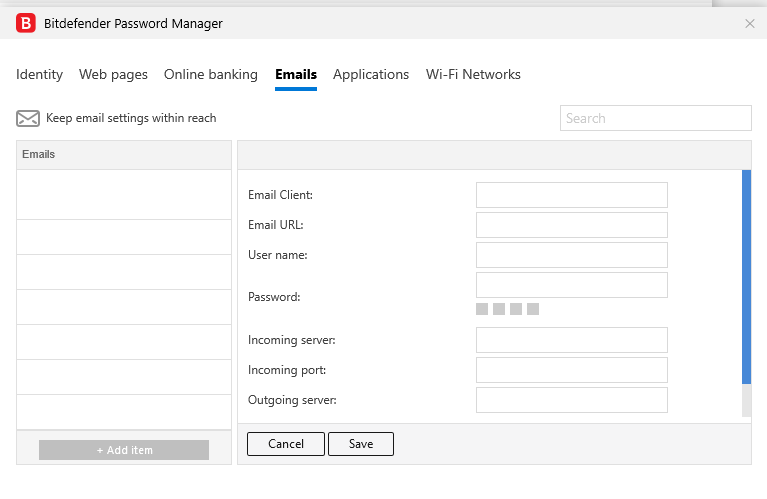767x499 pixels.
Task: Click the Bitdefender red B logo
Action: tap(26, 23)
